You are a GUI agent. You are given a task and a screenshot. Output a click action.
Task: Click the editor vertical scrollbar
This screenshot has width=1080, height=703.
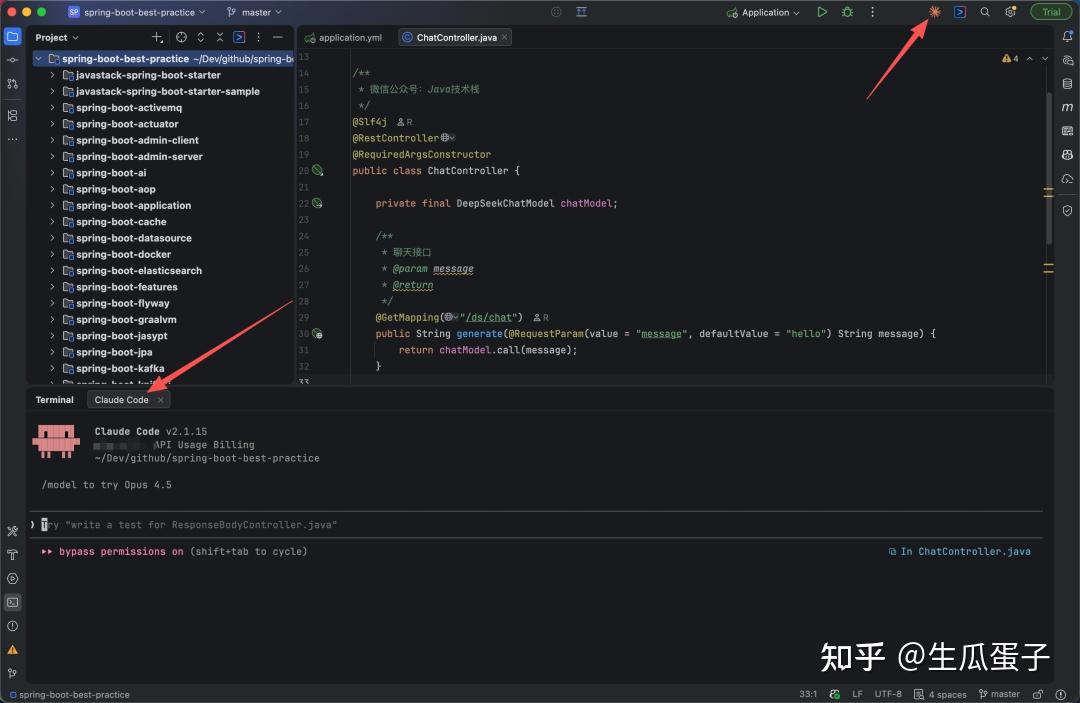point(1049,169)
